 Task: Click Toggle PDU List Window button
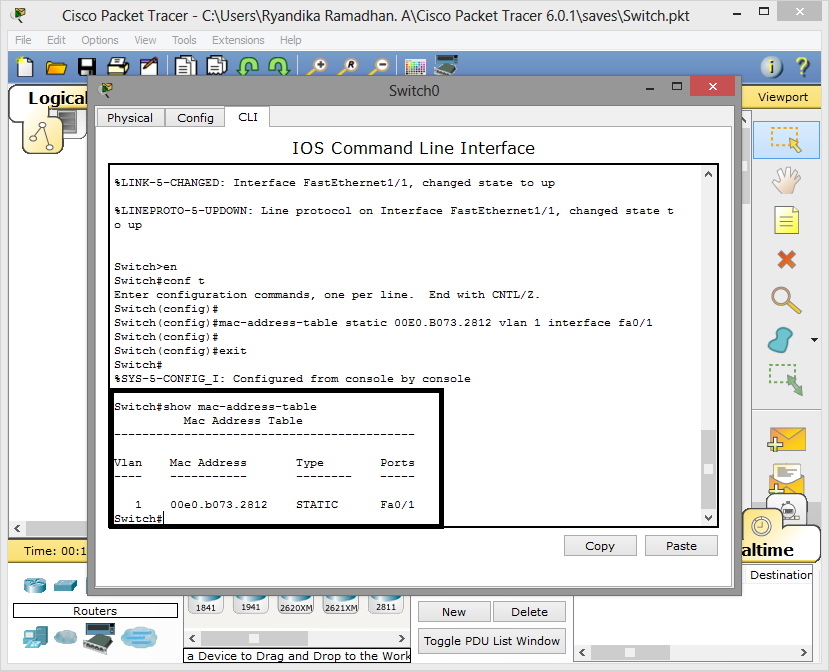tap(492, 641)
